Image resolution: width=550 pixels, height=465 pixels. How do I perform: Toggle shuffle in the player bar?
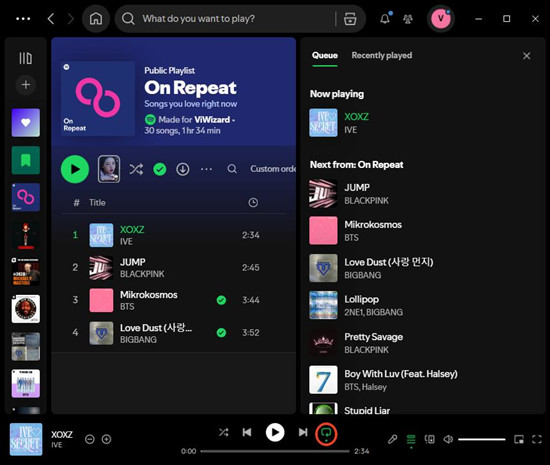click(223, 432)
